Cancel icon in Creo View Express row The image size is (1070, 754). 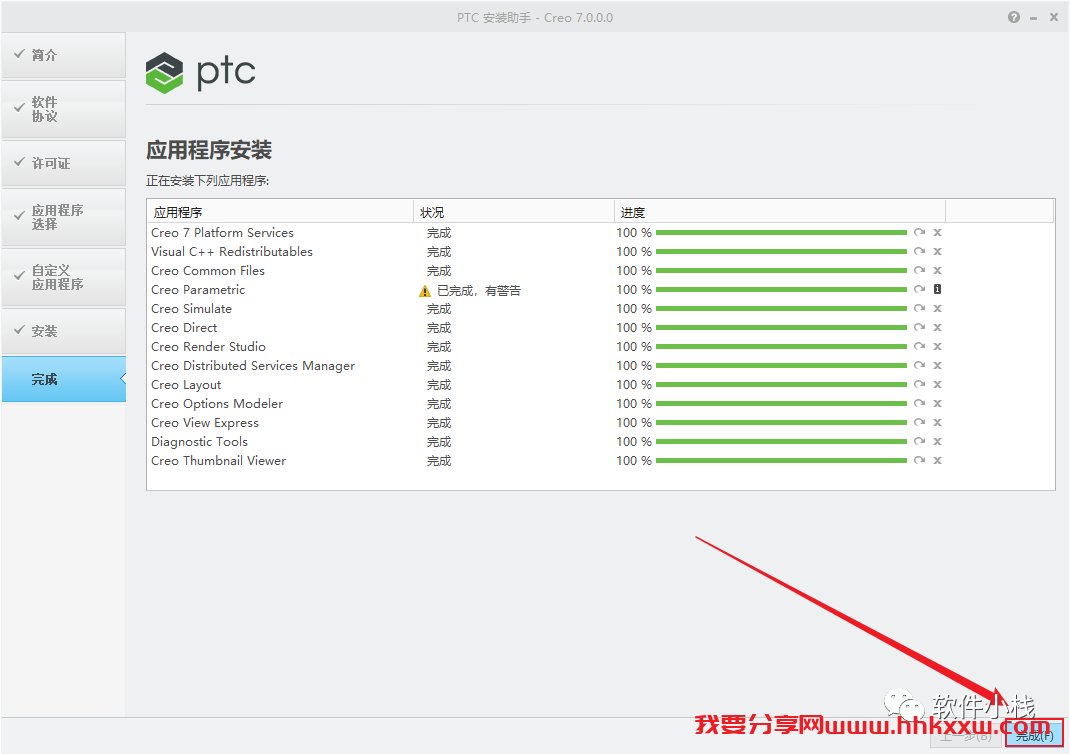click(938, 422)
